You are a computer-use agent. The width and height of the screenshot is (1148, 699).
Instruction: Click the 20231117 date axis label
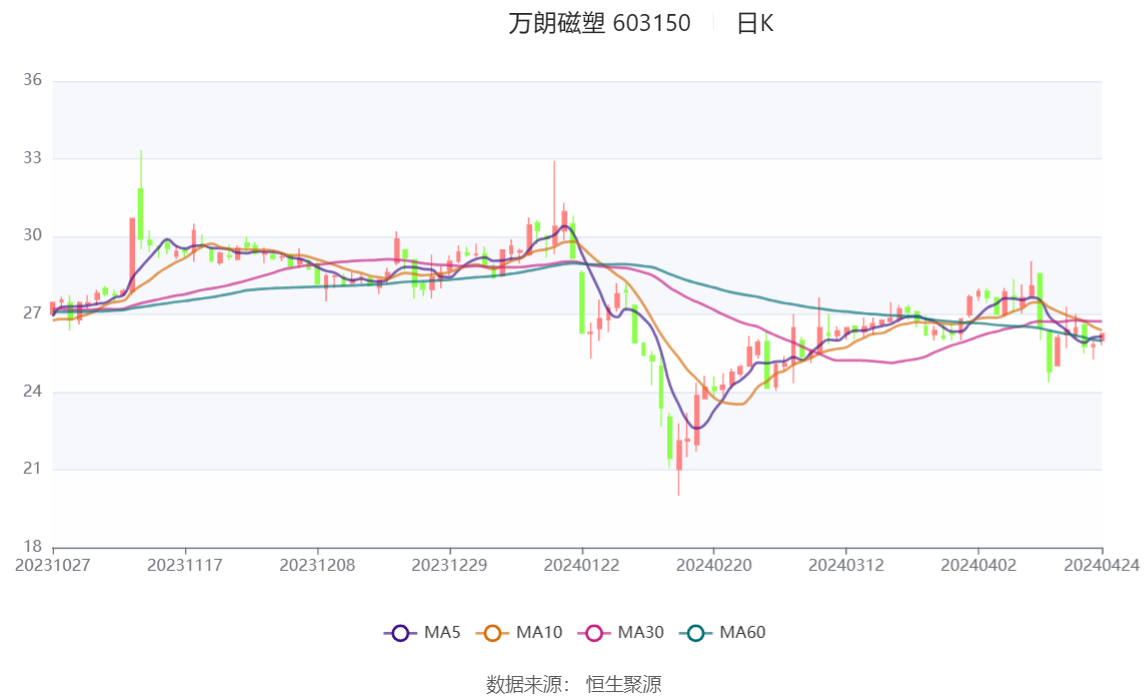[x=184, y=565]
